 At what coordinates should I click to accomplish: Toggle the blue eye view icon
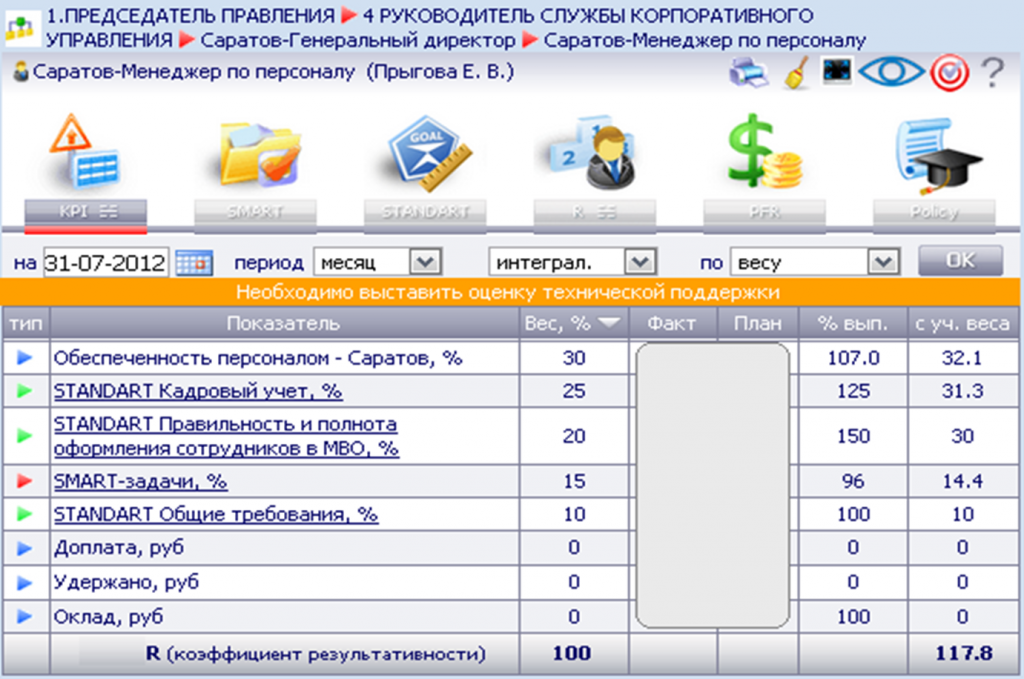point(891,71)
